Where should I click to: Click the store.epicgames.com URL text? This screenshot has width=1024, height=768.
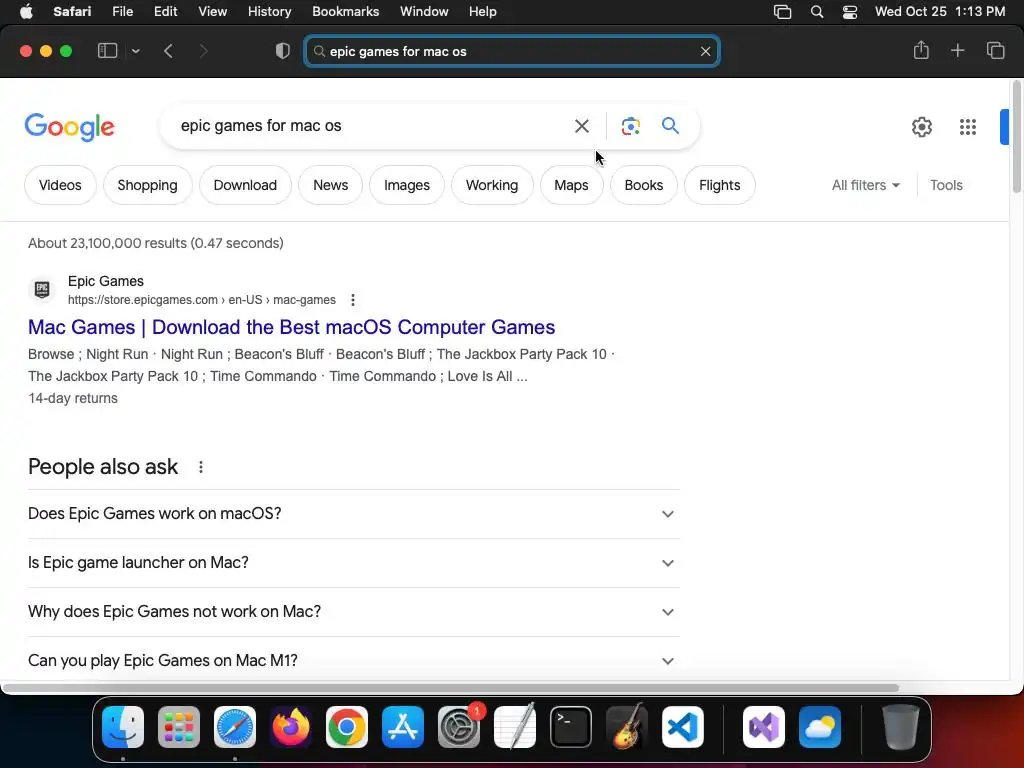pos(202,300)
